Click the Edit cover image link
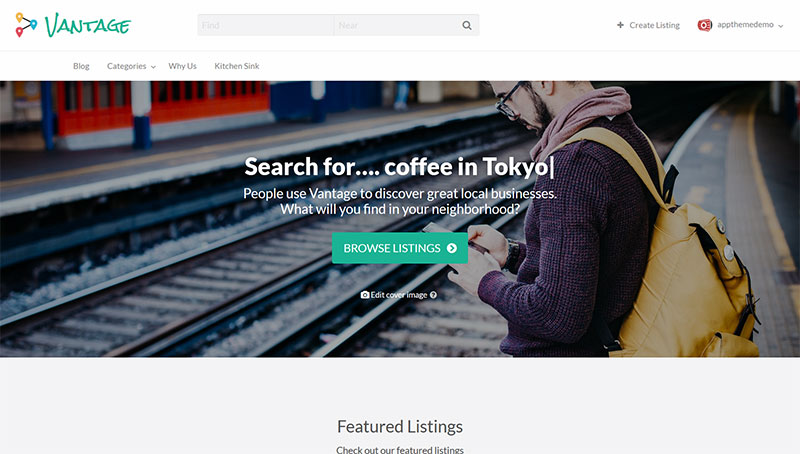The width and height of the screenshot is (800, 454). [398, 295]
